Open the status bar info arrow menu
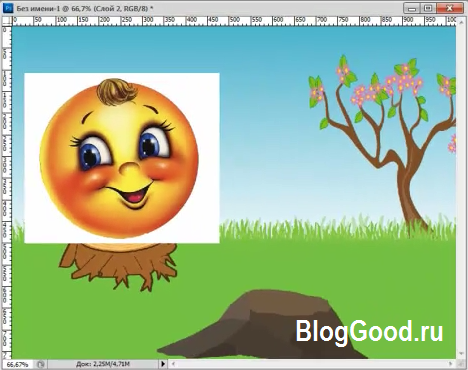This screenshot has height=370, width=468. [x=163, y=364]
